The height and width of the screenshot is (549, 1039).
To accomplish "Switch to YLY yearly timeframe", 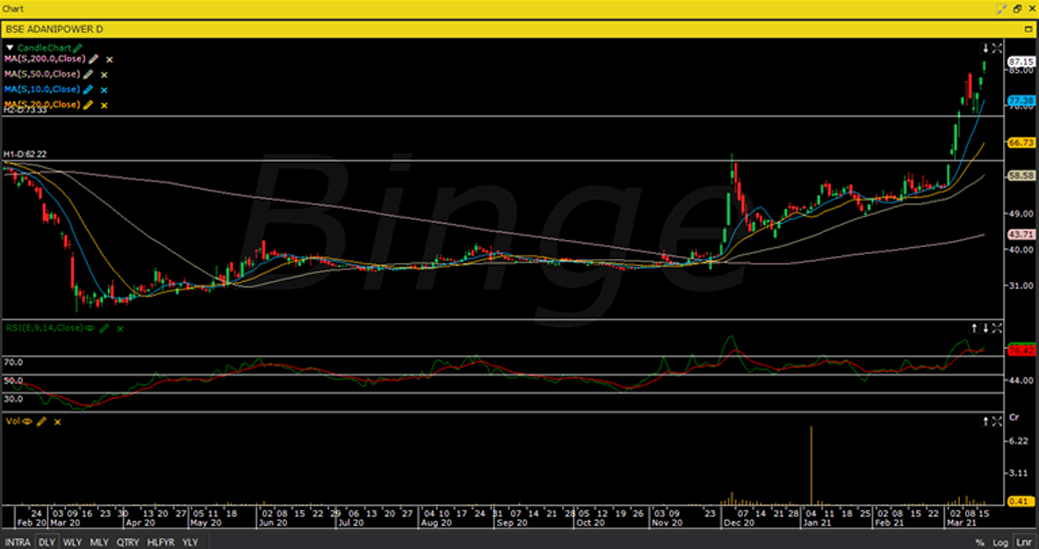I will click(190, 542).
